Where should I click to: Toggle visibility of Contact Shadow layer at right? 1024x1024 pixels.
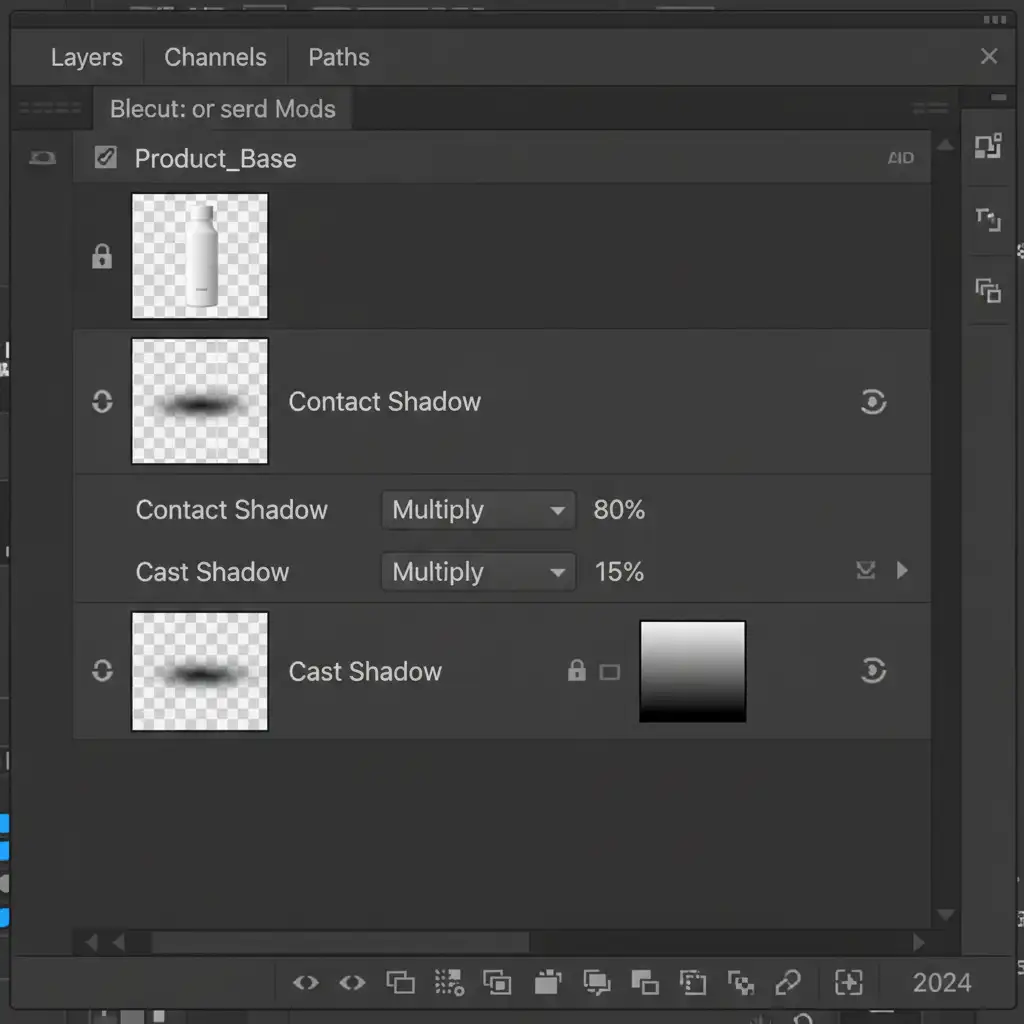[x=873, y=402]
